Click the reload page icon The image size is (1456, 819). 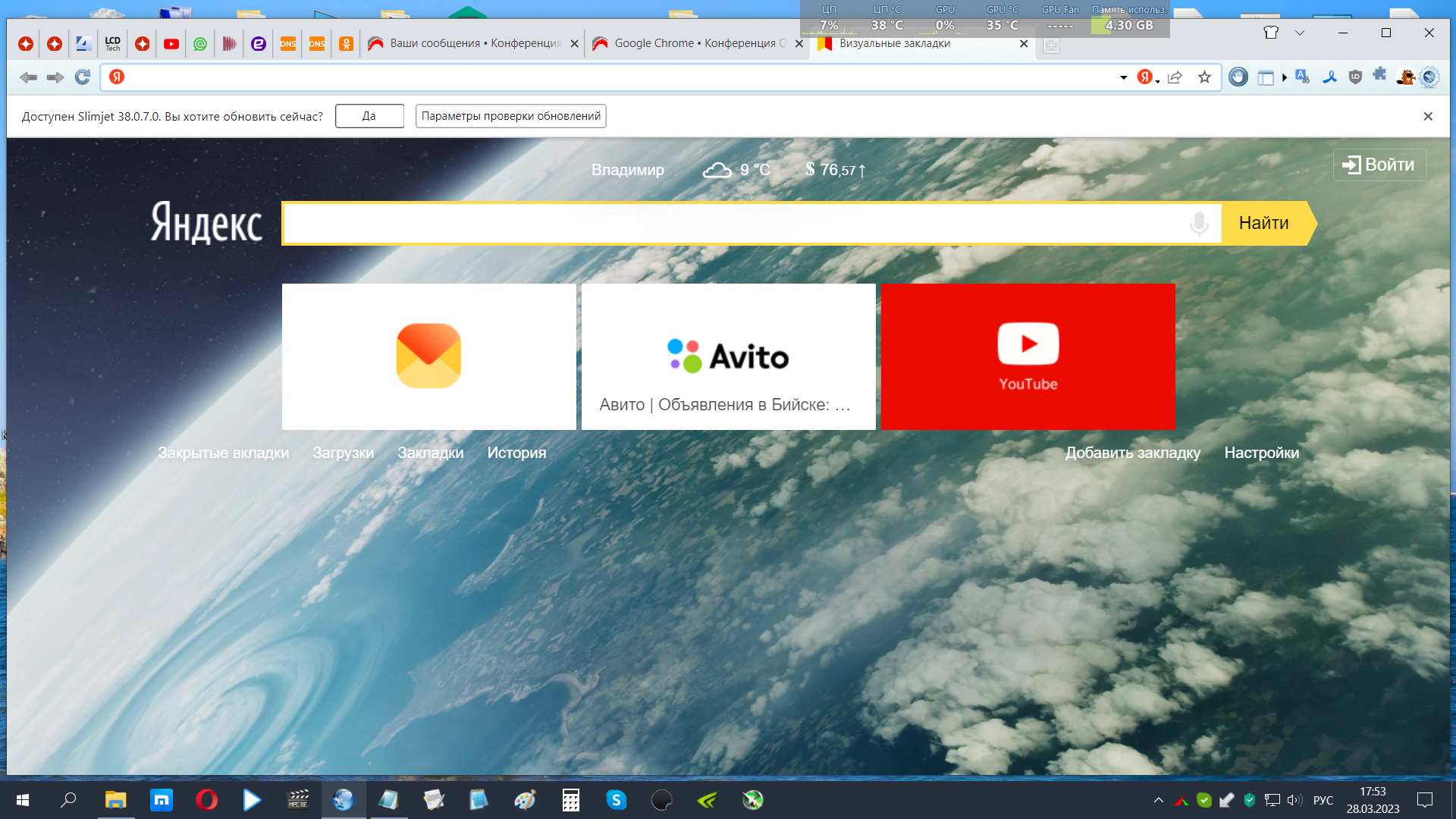83,77
